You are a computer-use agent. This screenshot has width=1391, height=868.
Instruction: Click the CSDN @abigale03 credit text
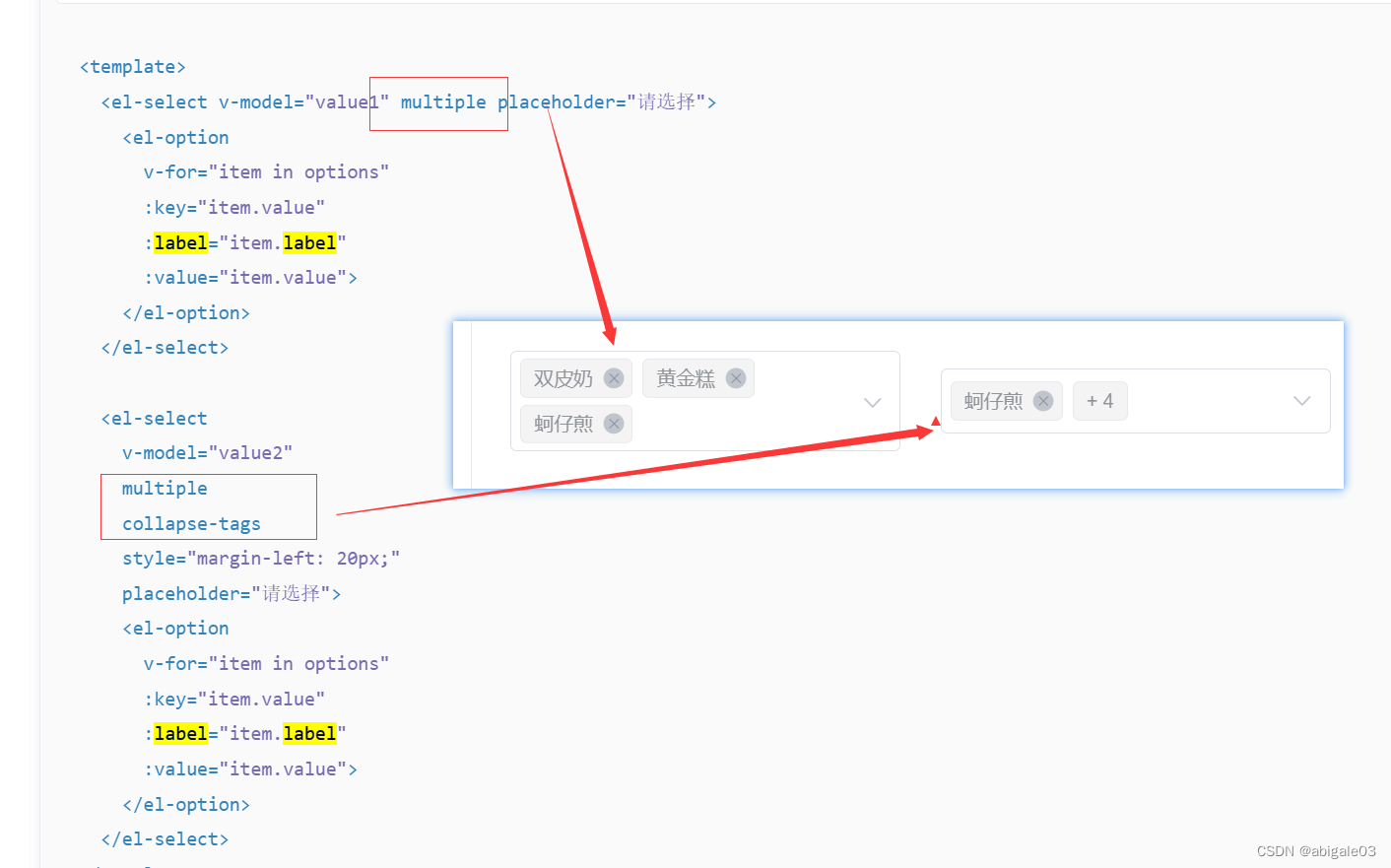tap(1316, 851)
